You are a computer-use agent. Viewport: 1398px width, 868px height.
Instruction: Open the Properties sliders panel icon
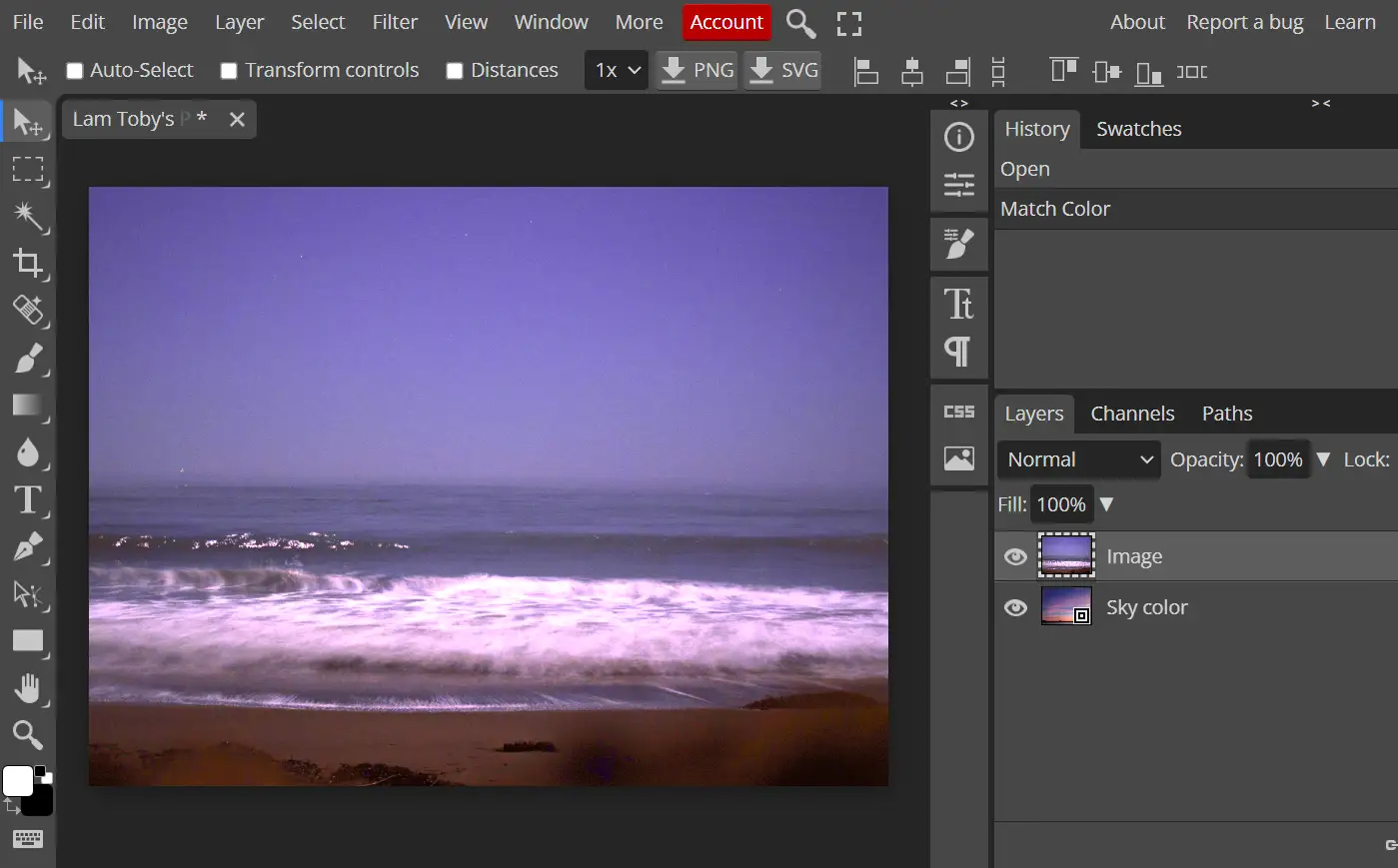tap(959, 185)
